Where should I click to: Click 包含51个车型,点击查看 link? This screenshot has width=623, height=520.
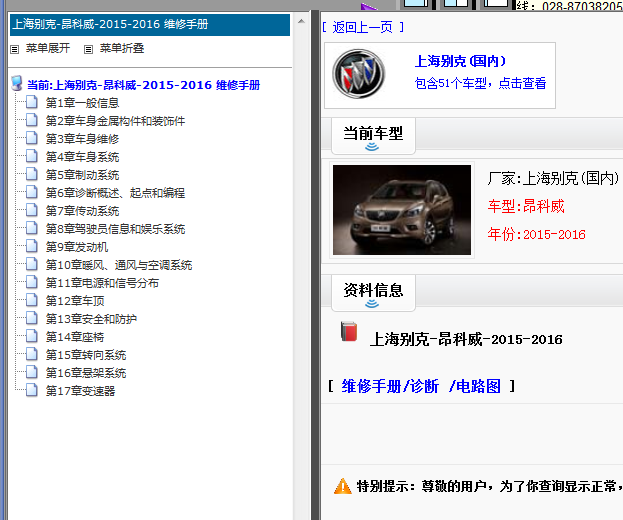pos(480,83)
